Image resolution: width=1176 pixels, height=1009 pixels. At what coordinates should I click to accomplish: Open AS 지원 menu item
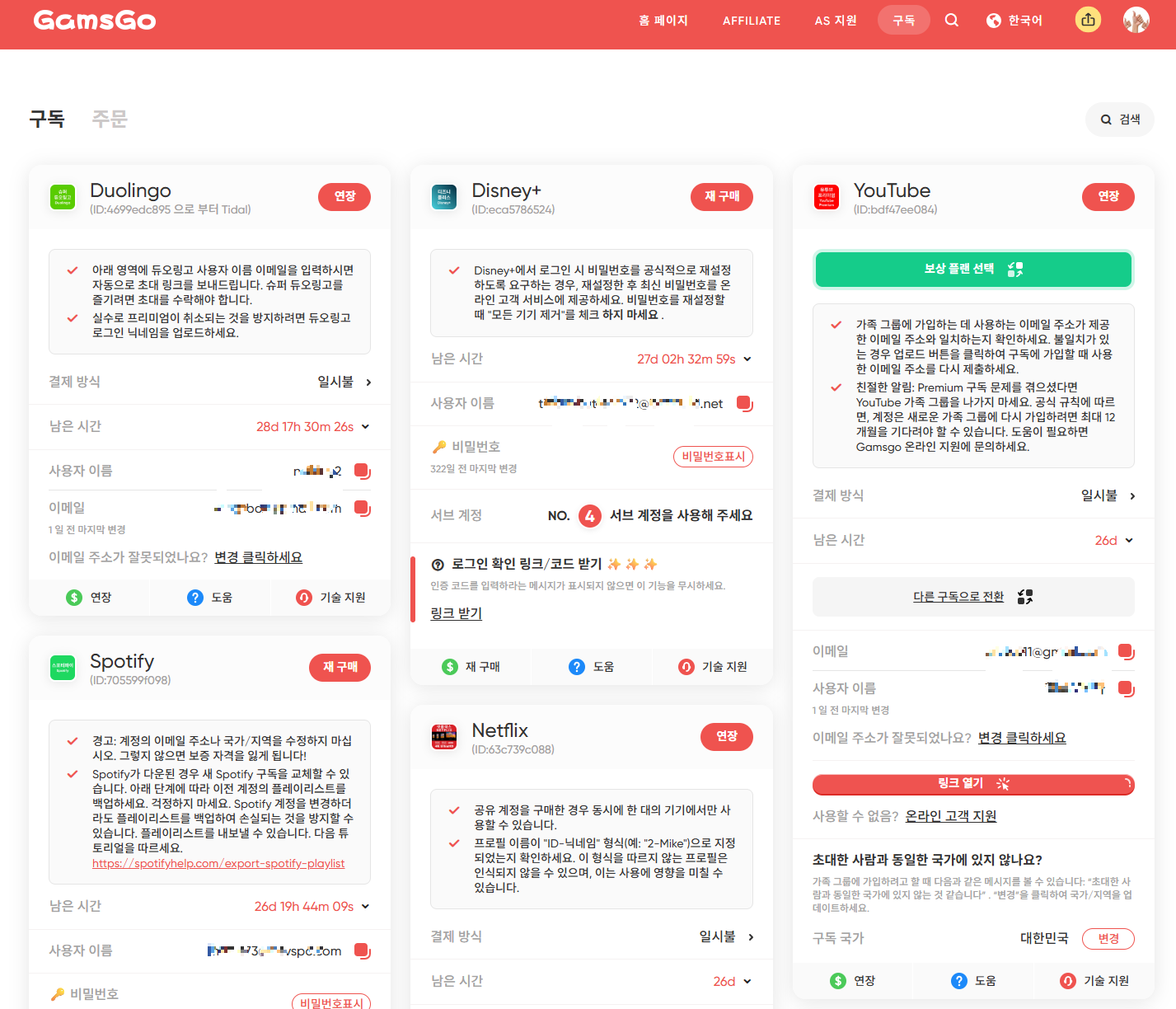(x=836, y=21)
